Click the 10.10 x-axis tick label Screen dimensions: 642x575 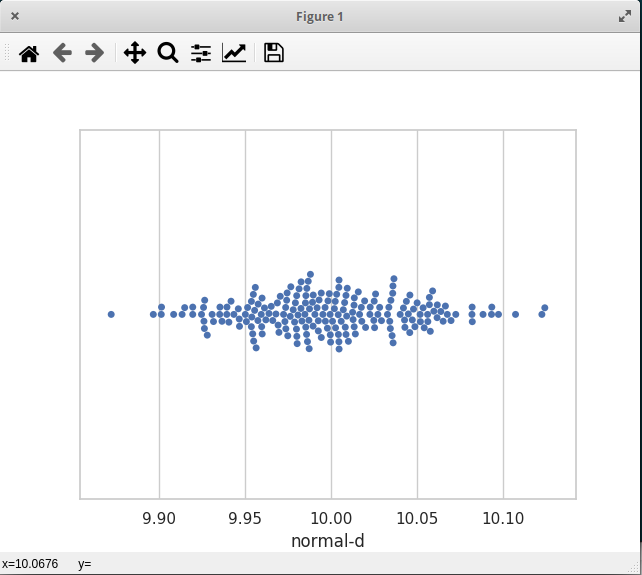click(503, 518)
